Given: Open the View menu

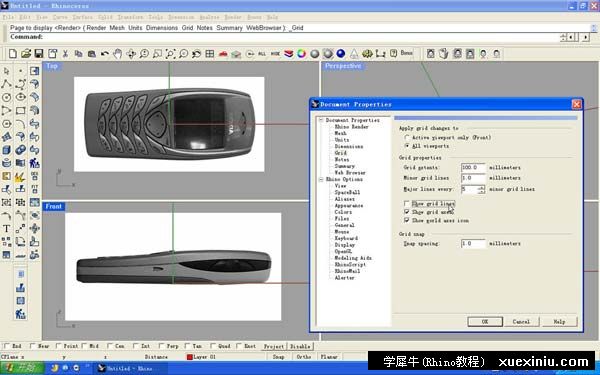Looking at the screenshot, I should pos(41,17).
